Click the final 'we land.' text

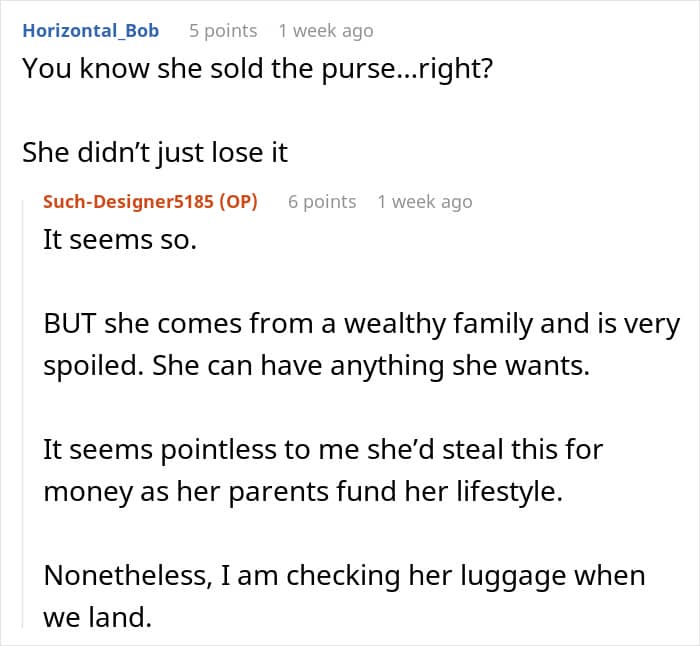point(97,617)
